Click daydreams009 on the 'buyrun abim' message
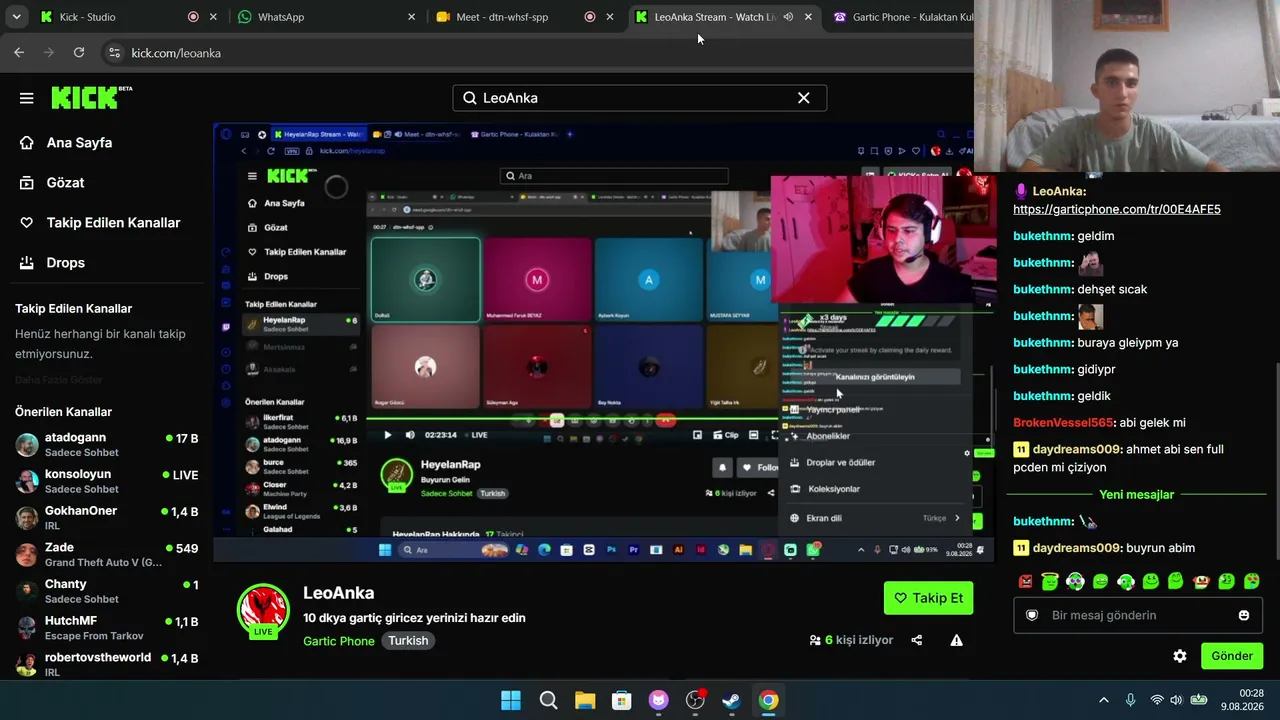 pyautogui.click(x=1077, y=548)
